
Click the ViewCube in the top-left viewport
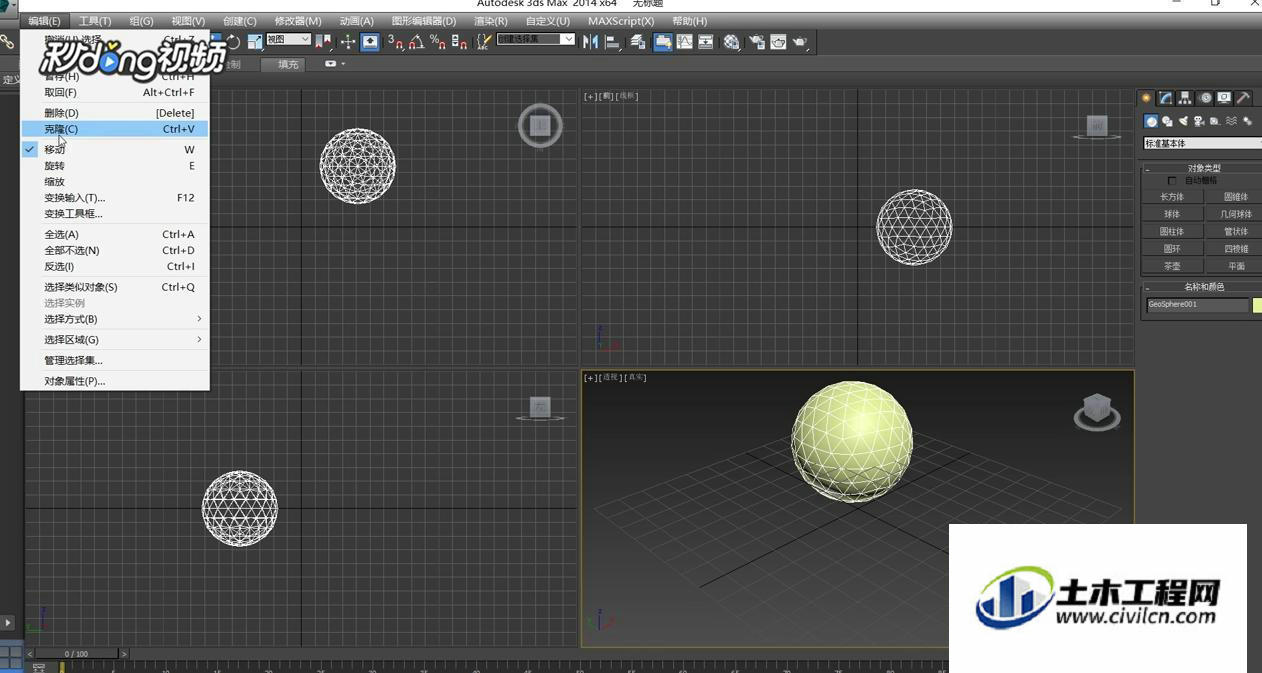coord(540,125)
